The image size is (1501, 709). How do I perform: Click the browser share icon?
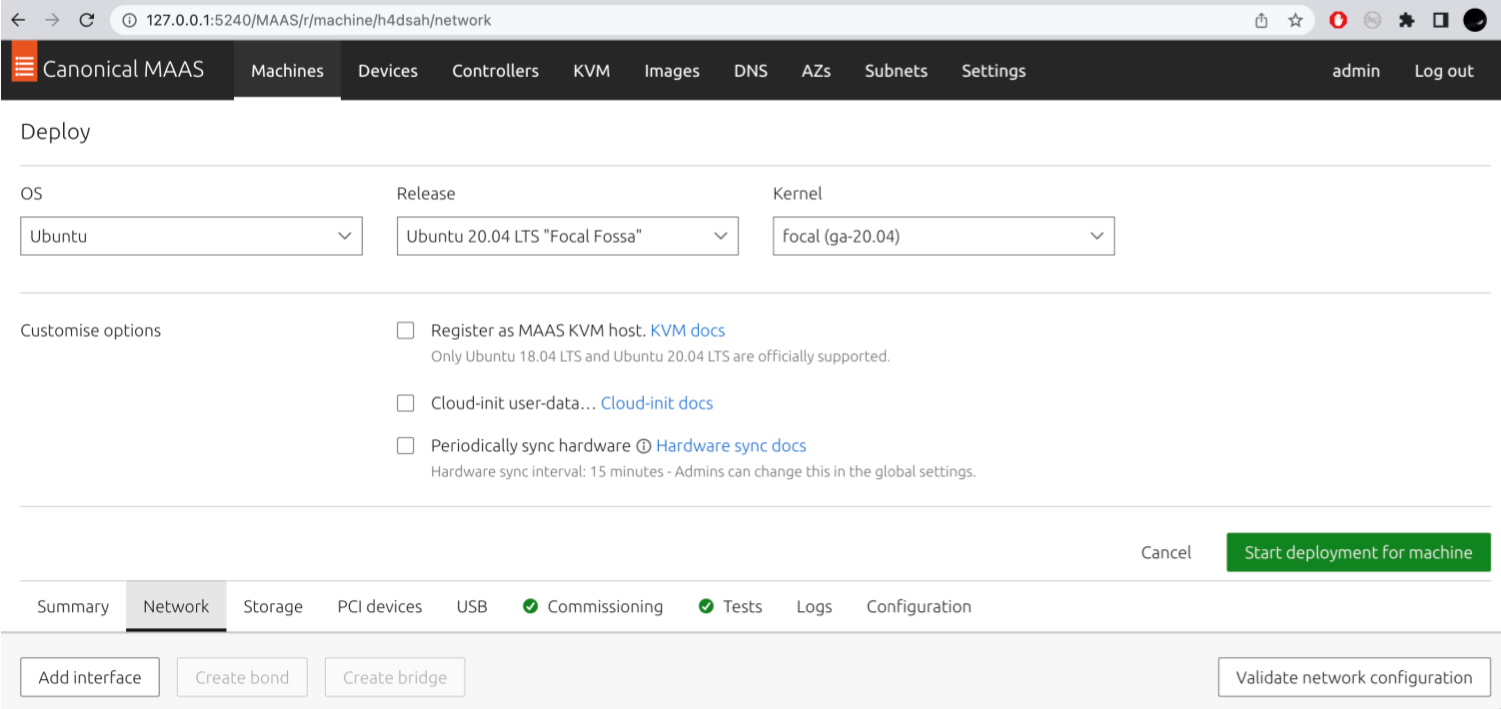[1262, 20]
